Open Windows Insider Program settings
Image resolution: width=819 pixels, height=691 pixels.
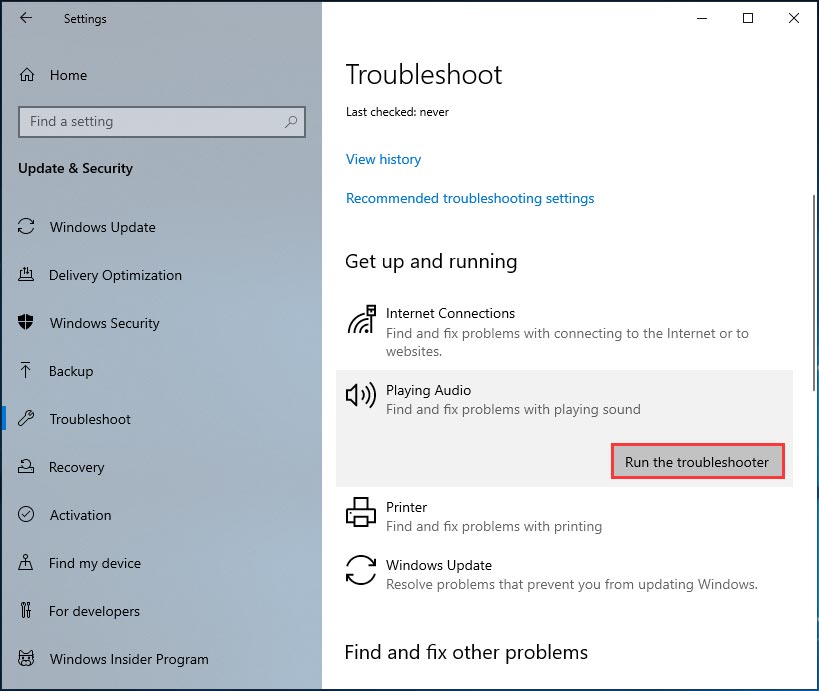[x=128, y=659]
